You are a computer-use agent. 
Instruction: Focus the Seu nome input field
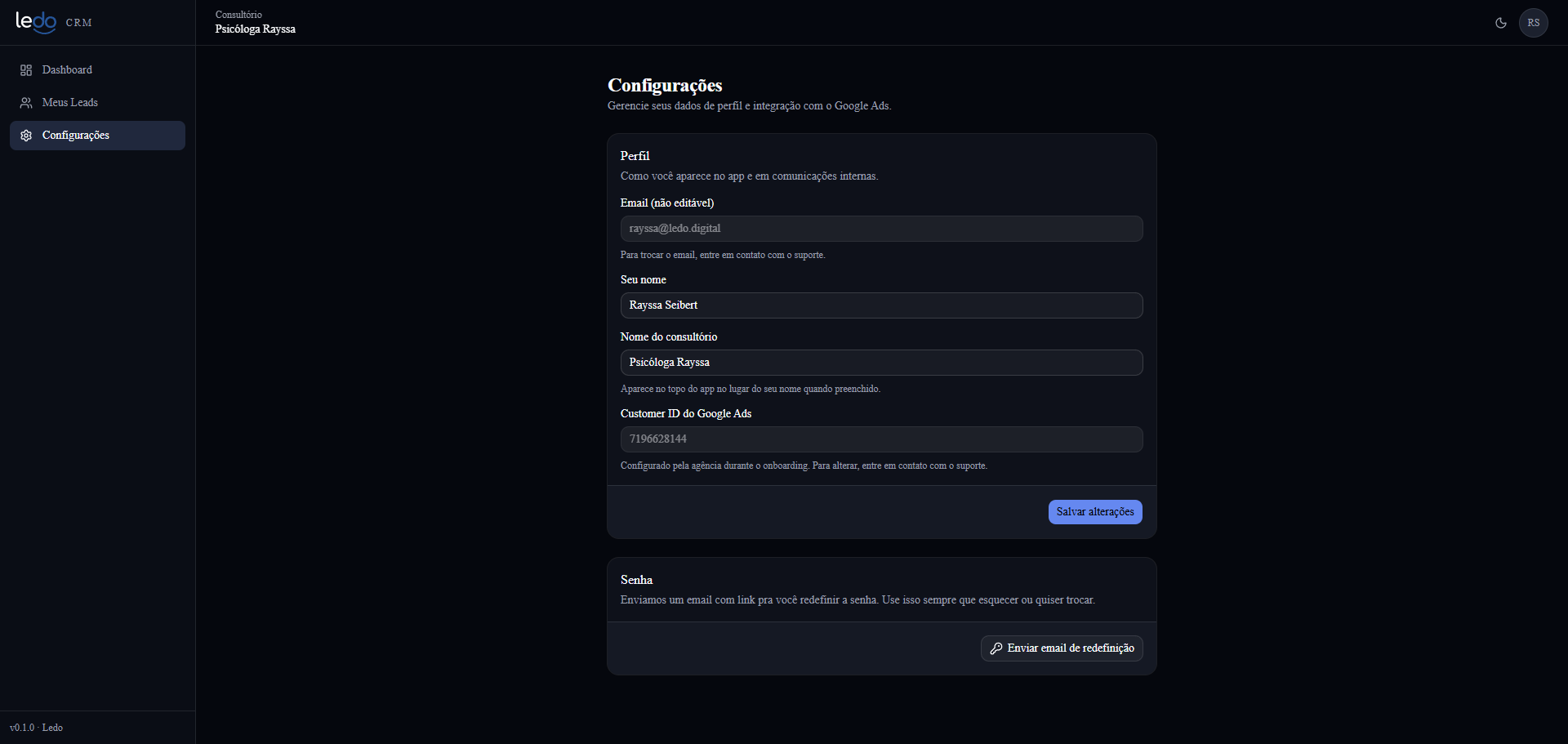click(x=881, y=305)
